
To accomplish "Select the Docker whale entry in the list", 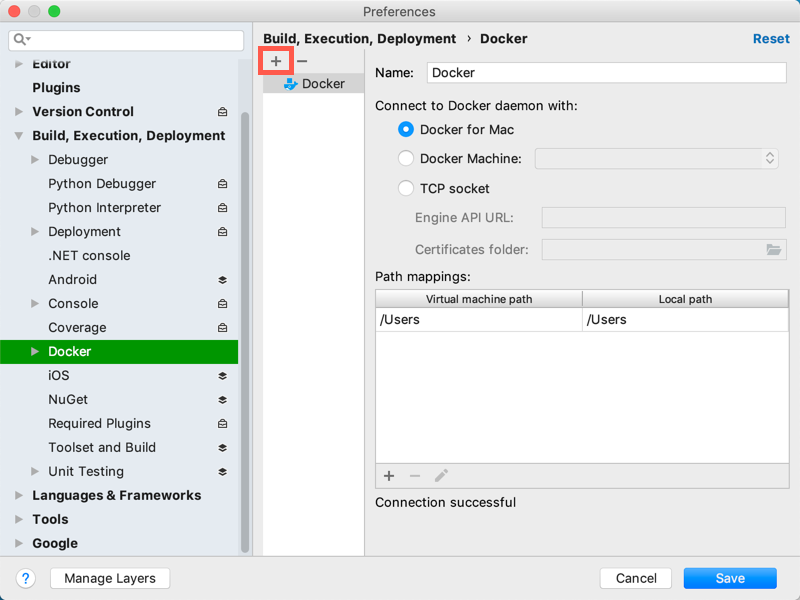I will click(x=320, y=83).
